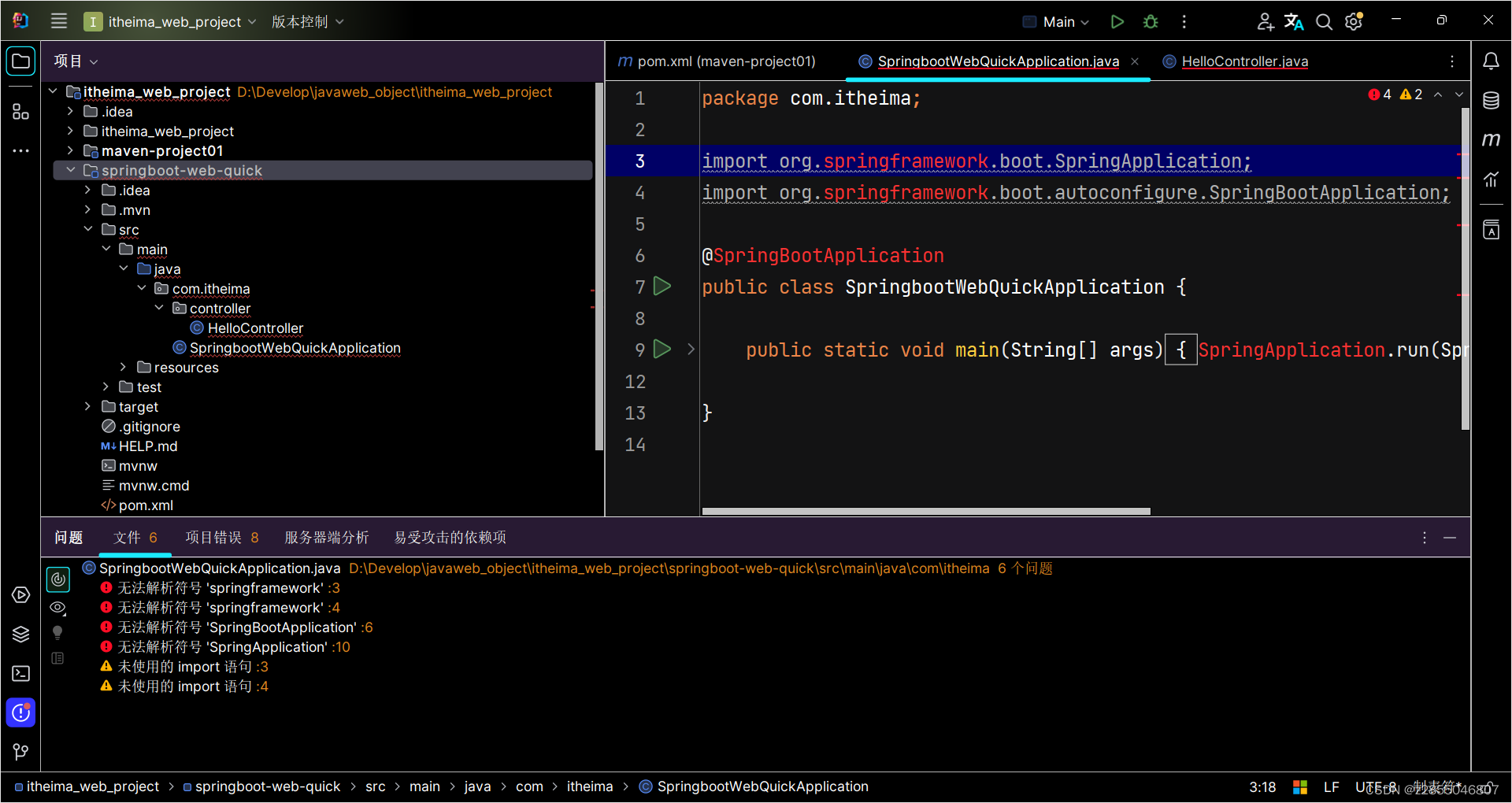Open the Maven panel on the right sidebar

click(1492, 139)
